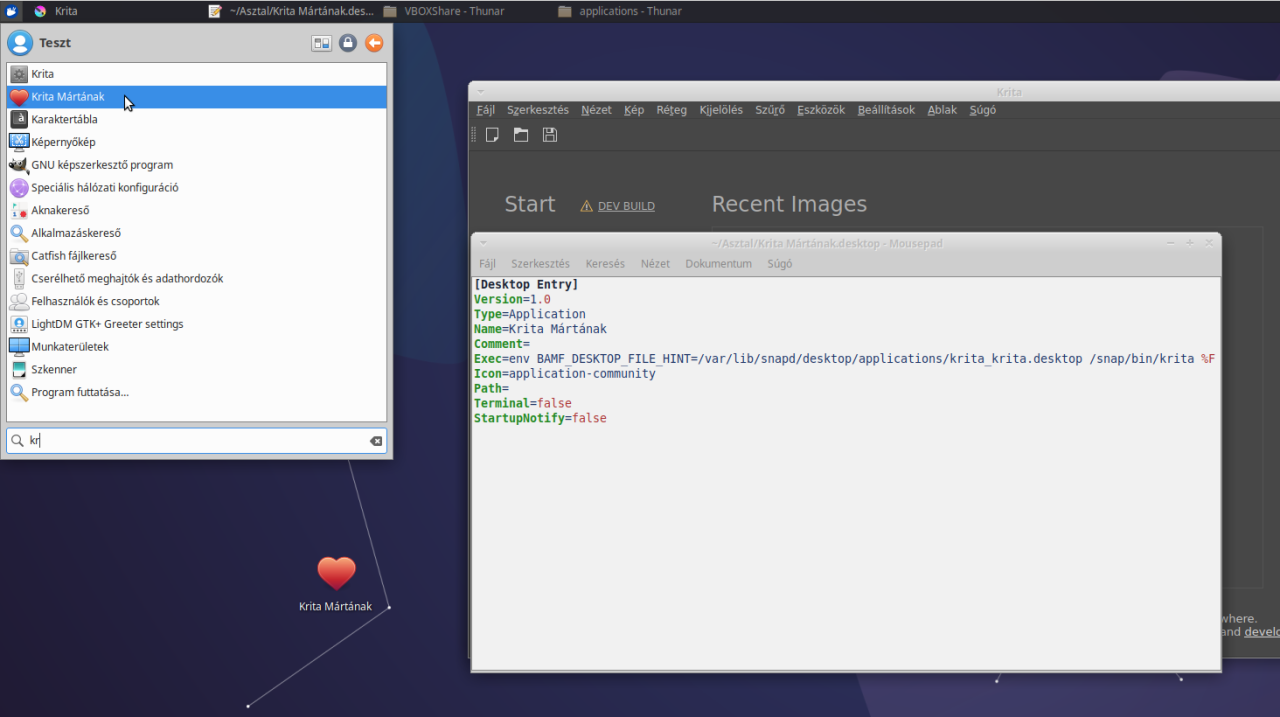
Task: Open the Szerkesztés menu in Mousepad
Action: [541, 264]
